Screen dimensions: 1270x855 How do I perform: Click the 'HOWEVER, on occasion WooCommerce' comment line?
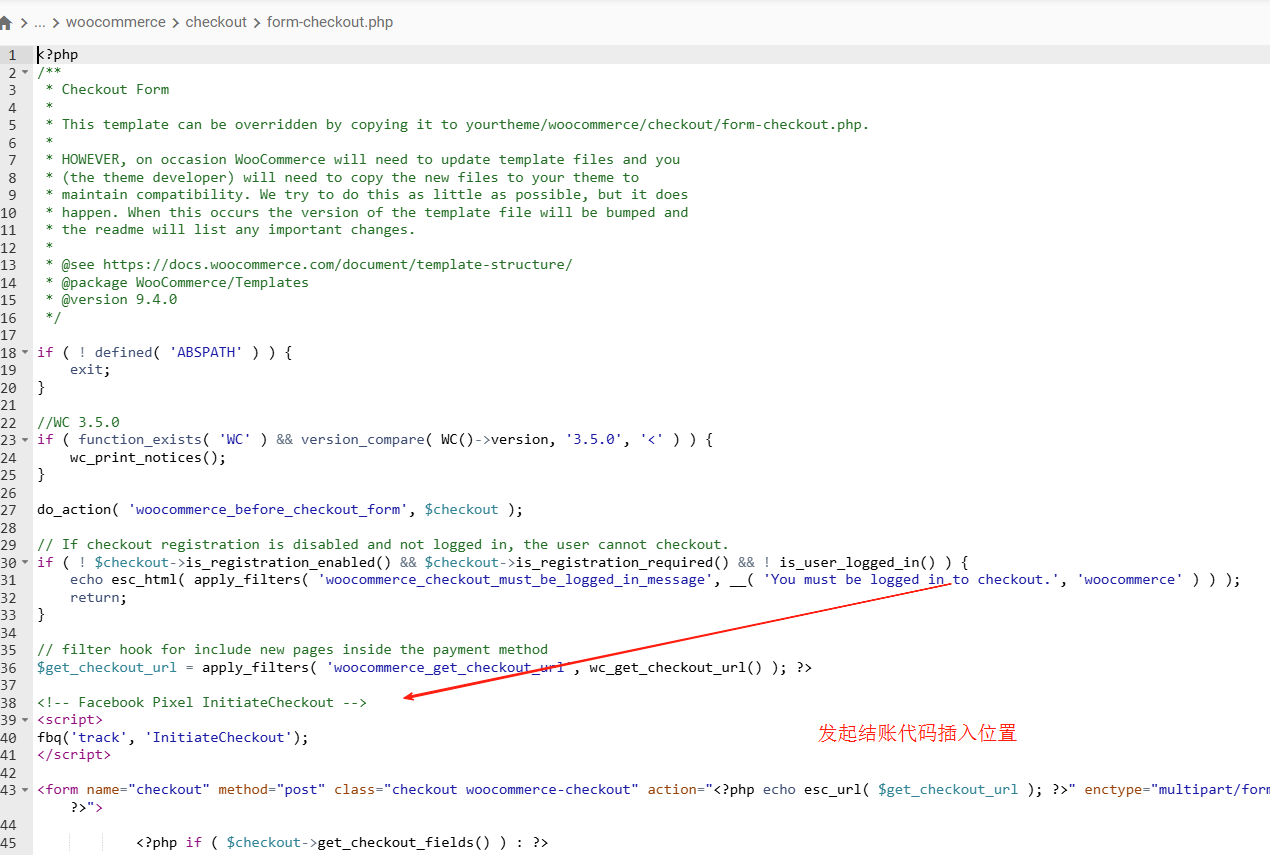363,159
